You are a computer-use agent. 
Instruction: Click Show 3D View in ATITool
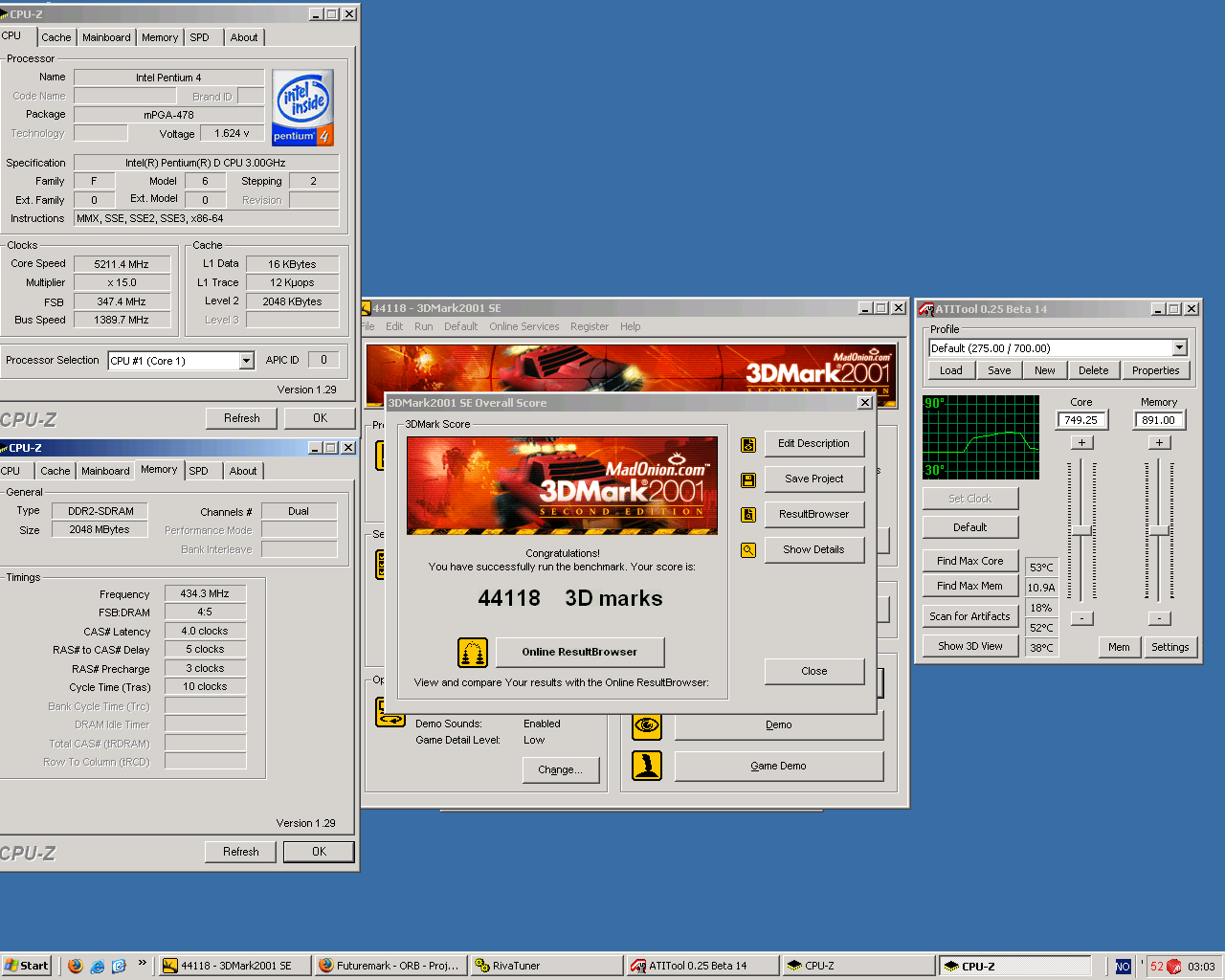969,647
